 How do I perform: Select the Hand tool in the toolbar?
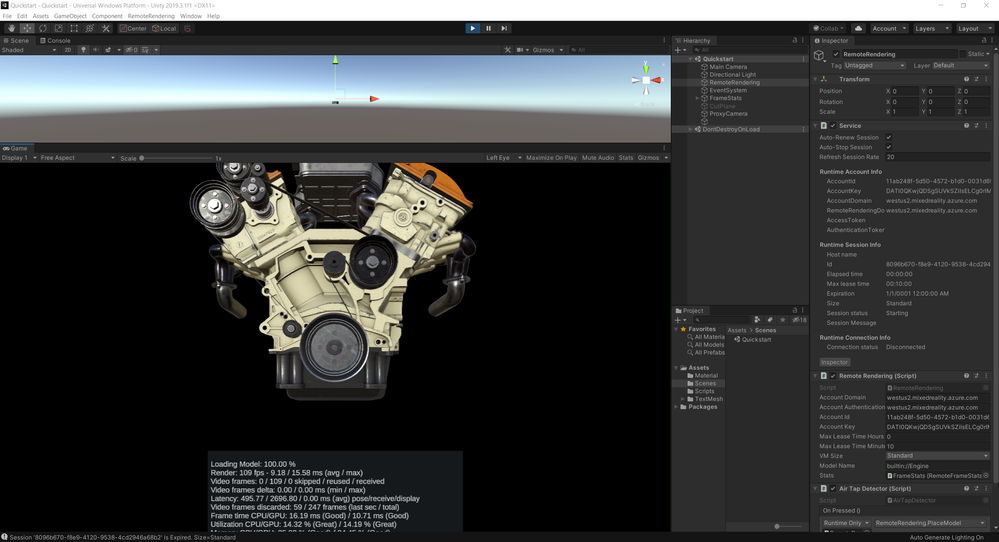[11, 29]
